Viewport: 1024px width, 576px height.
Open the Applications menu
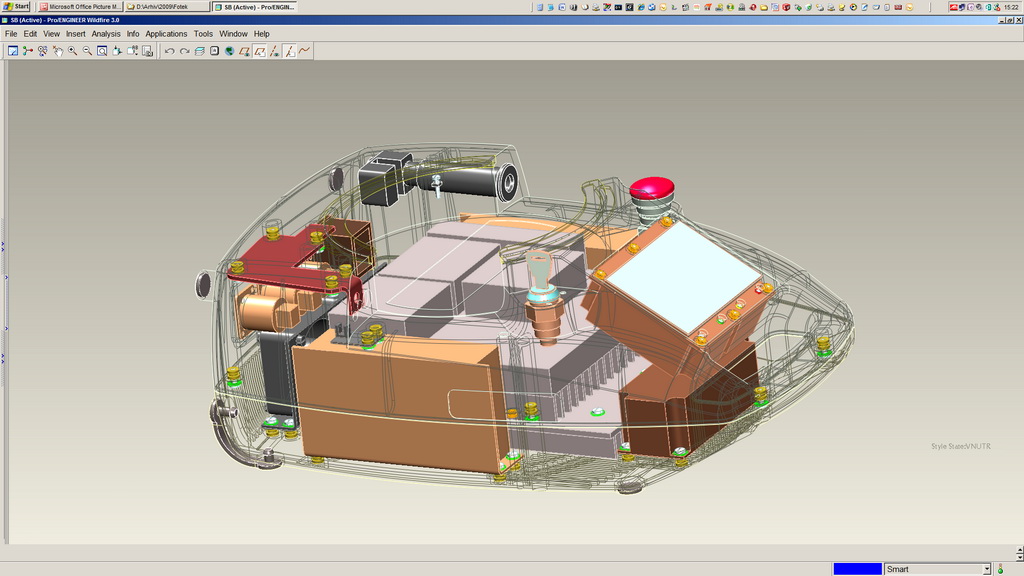[166, 34]
